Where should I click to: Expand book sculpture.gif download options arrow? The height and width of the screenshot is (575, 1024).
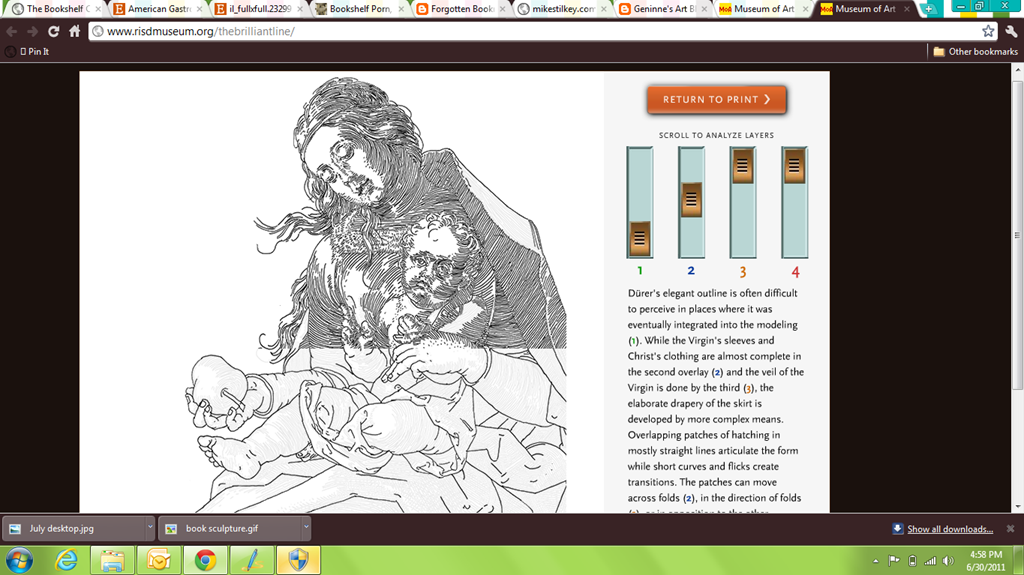tap(306, 527)
